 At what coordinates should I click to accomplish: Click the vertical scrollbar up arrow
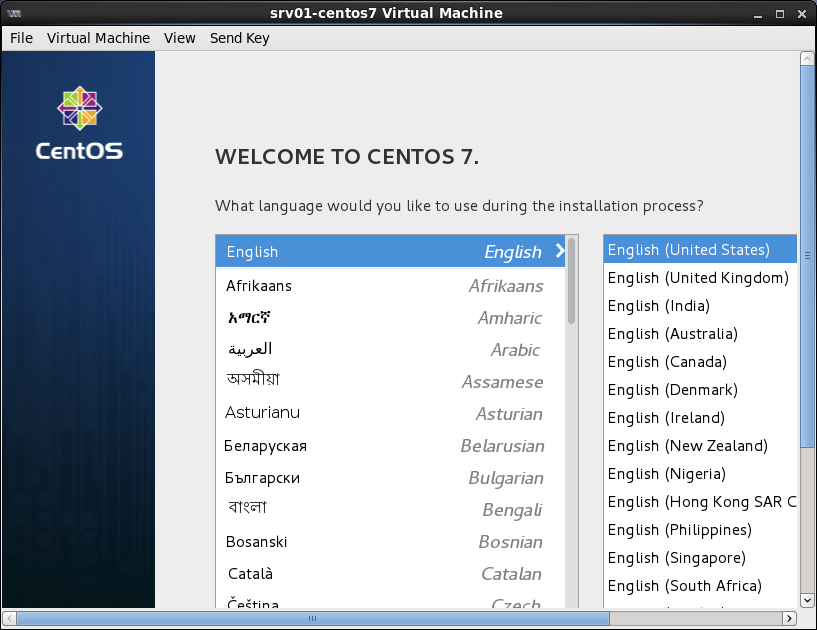pos(808,59)
